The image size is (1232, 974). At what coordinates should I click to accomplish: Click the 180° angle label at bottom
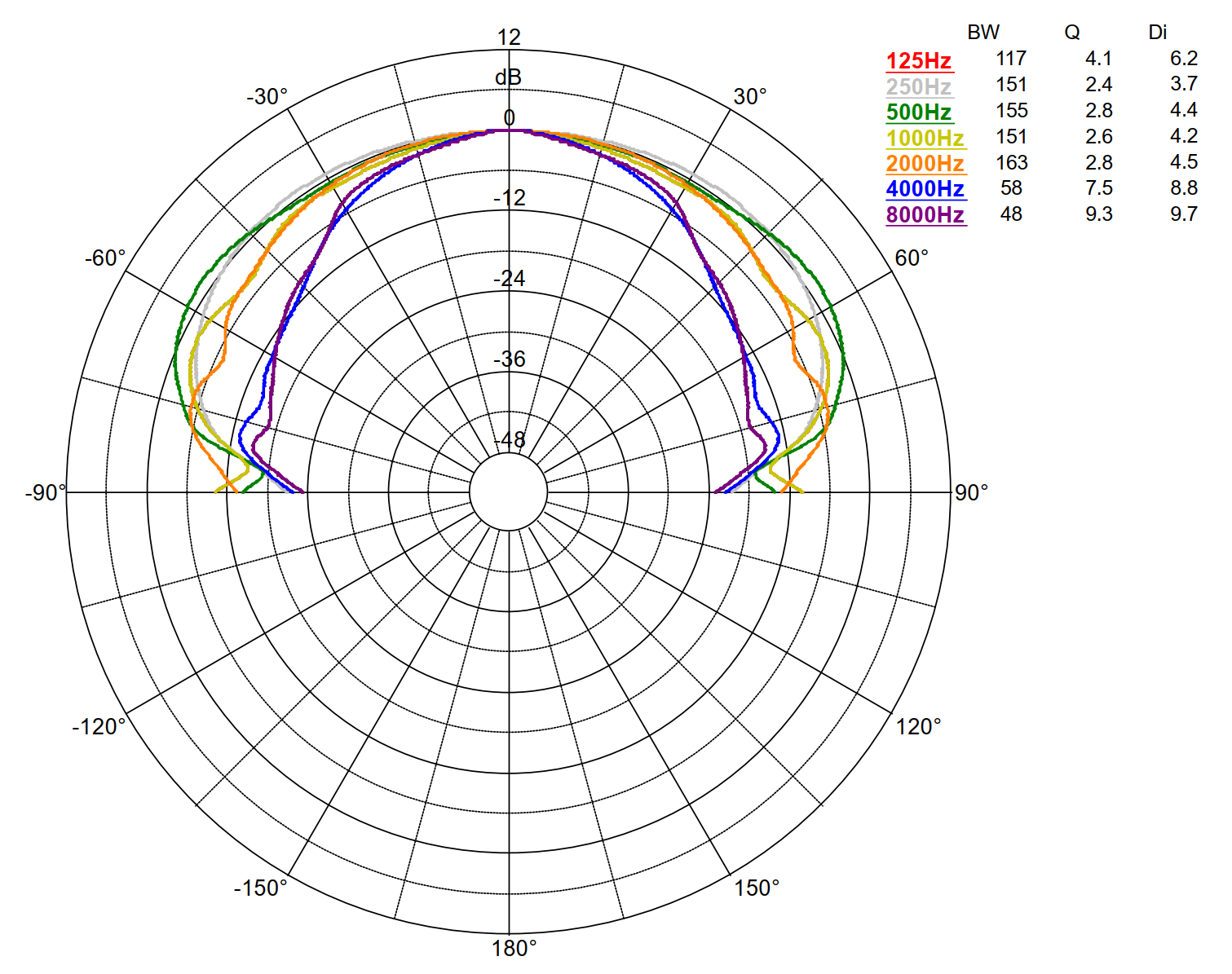point(514,949)
